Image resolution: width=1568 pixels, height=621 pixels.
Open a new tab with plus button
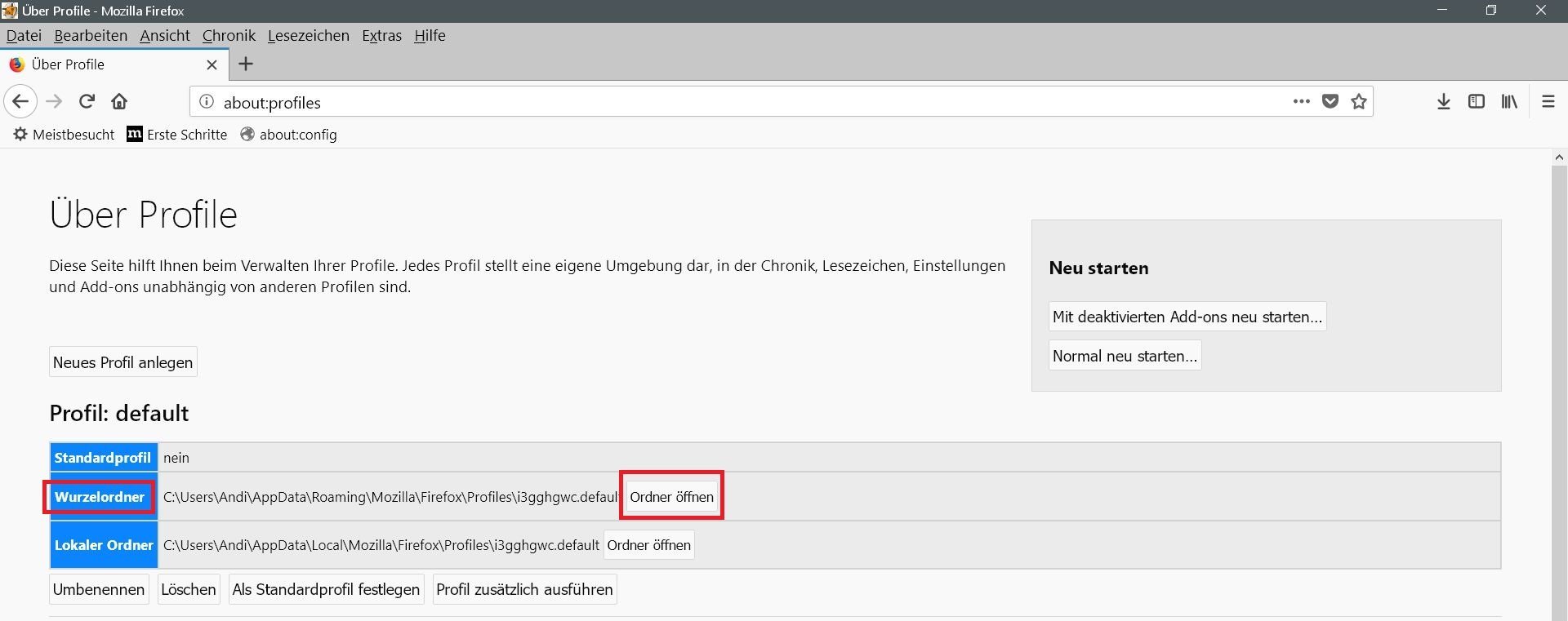[x=246, y=64]
